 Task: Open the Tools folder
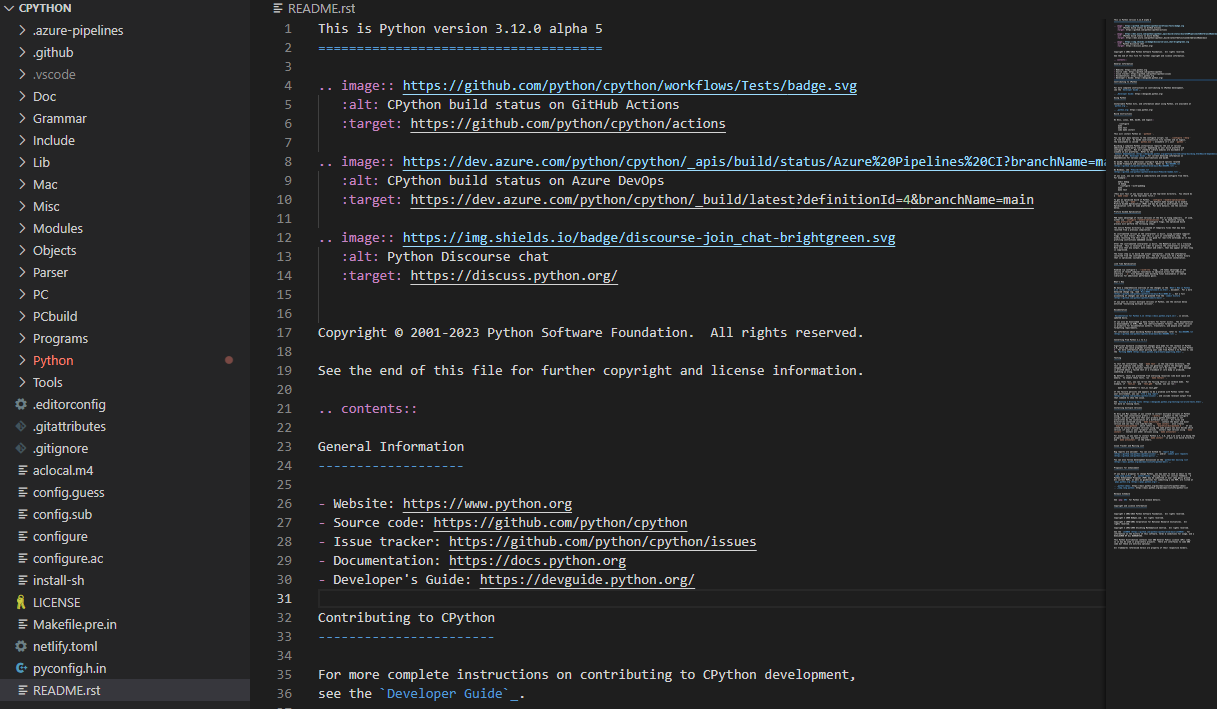click(125, 382)
